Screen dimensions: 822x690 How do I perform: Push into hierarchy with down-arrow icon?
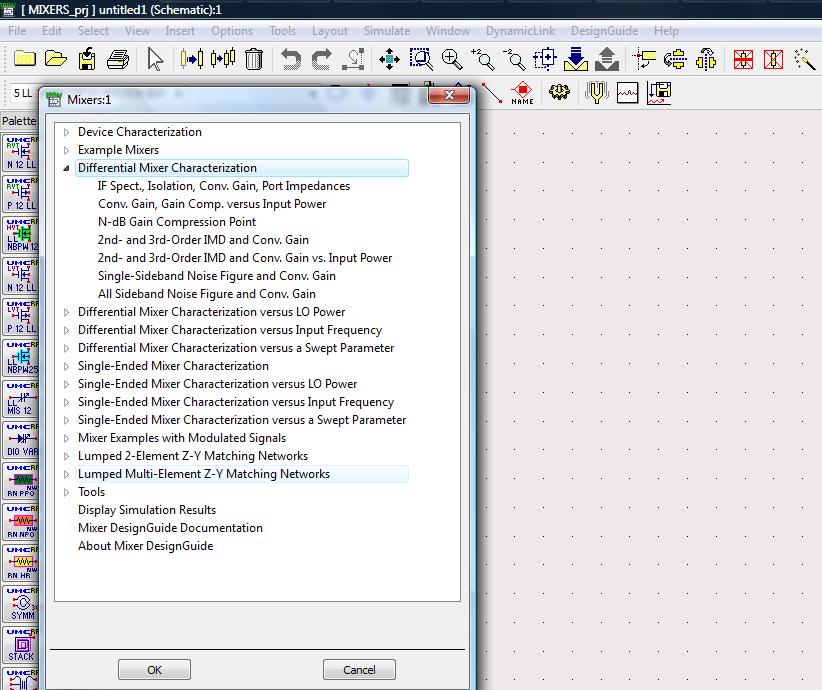pyautogui.click(x=576, y=59)
